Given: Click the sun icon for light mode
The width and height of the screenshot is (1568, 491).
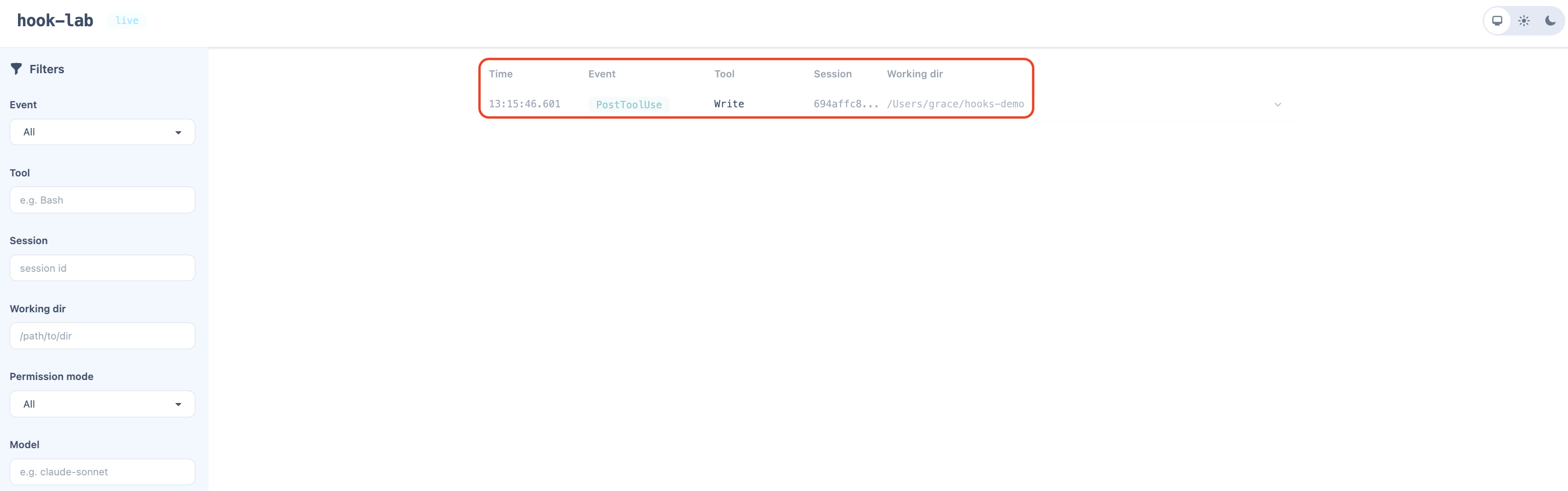Looking at the screenshot, I should [1524, 20].
